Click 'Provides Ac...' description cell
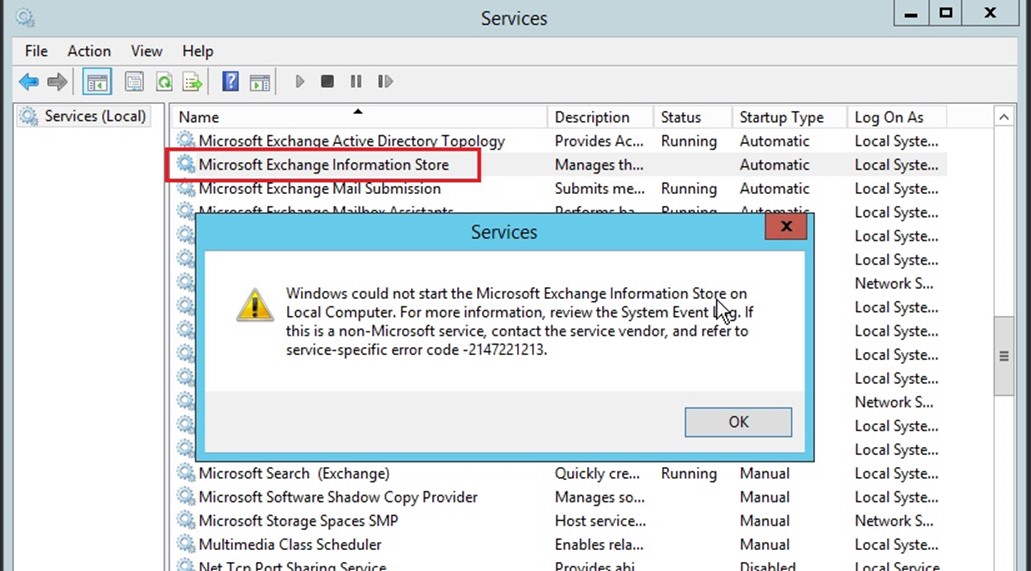 tap(599, 141)
